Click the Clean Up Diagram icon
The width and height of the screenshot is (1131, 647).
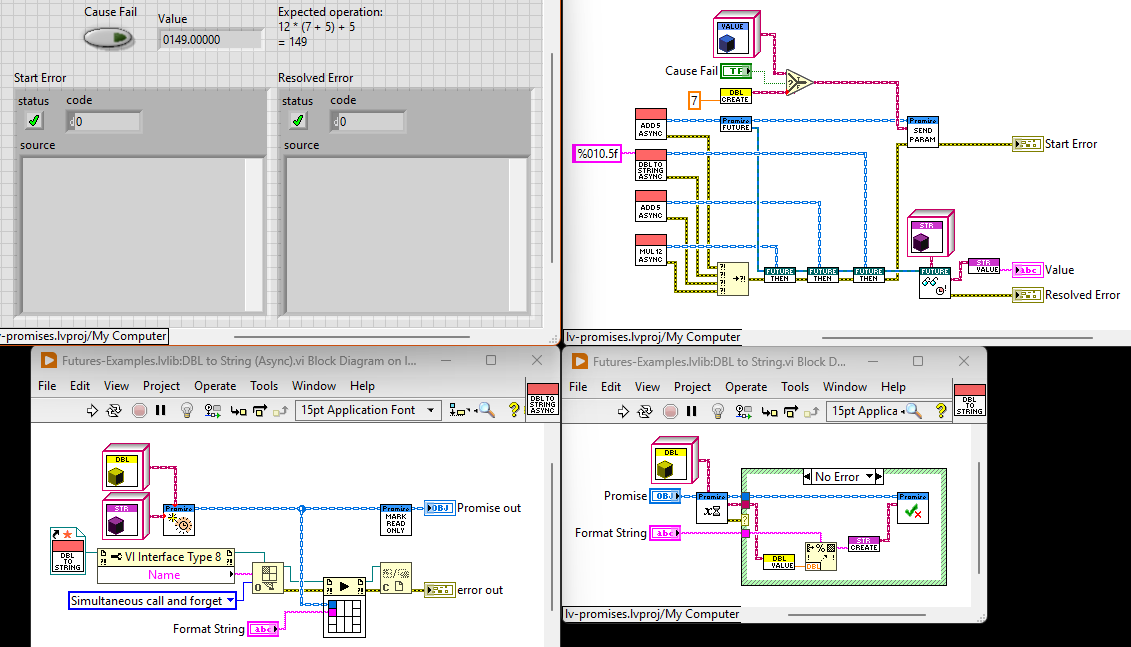coord(456,410)
